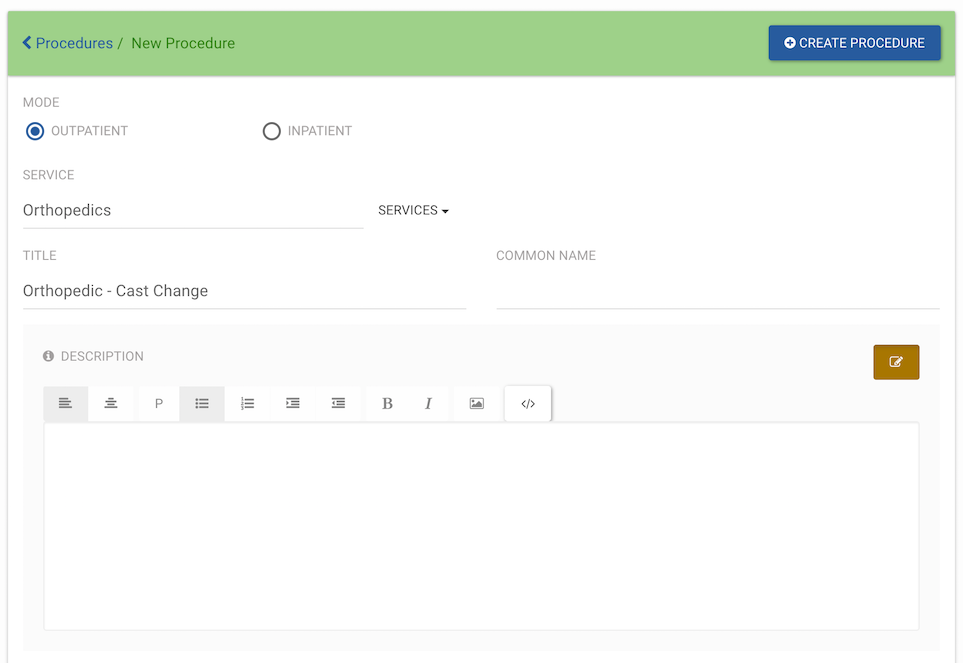This screenshot has height=663, width=963.
Task: Insert a bulleted list in the description
Action: [201, 403]
